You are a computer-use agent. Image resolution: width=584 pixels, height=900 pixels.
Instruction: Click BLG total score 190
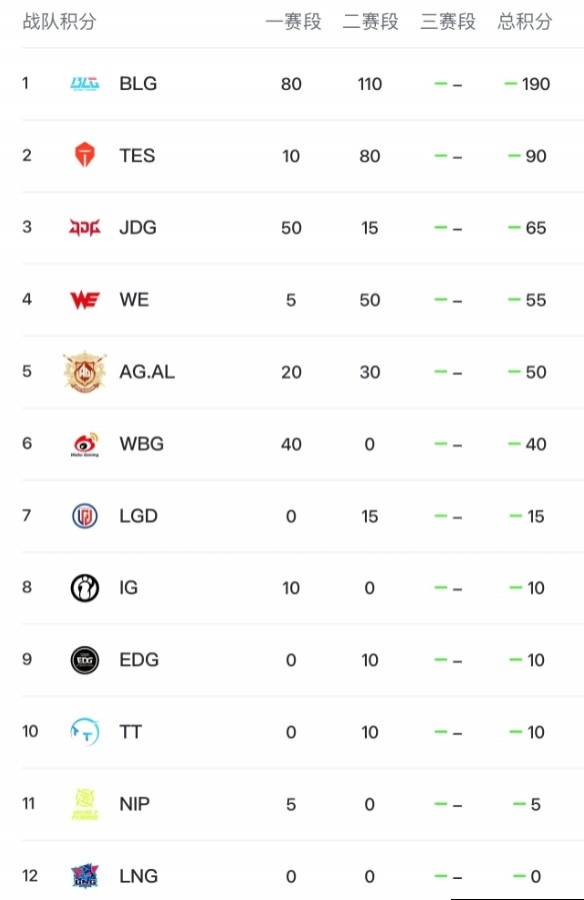(536, 84)
